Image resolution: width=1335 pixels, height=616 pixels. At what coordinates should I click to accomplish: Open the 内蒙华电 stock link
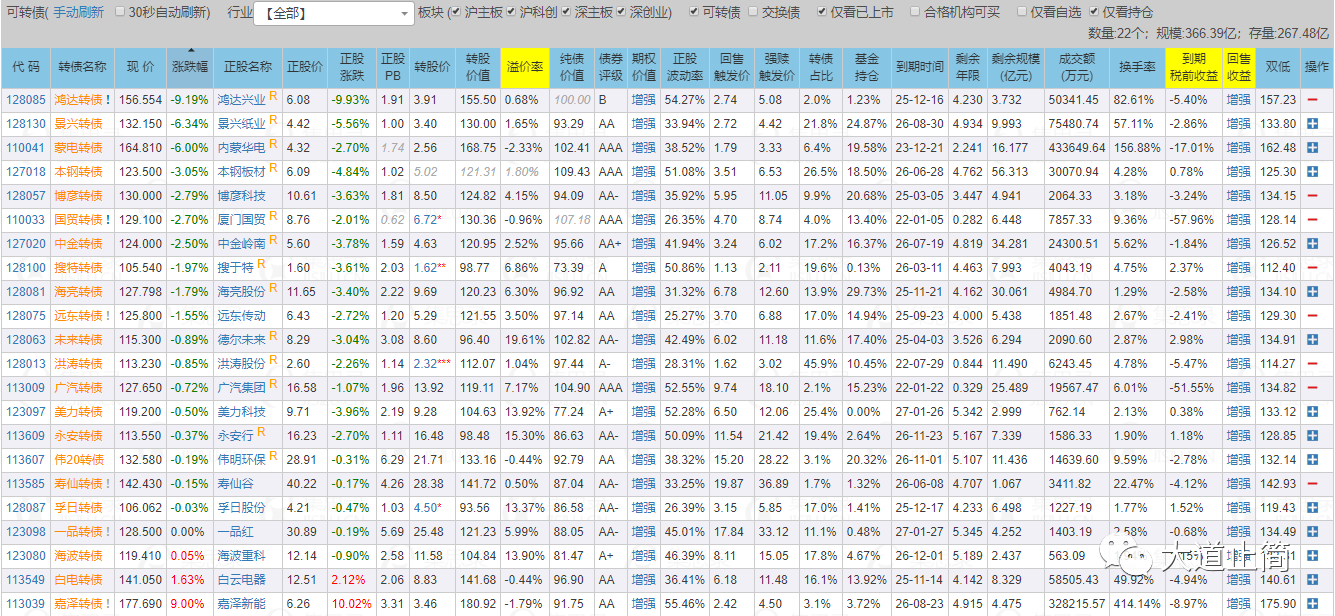coord(242,148)
